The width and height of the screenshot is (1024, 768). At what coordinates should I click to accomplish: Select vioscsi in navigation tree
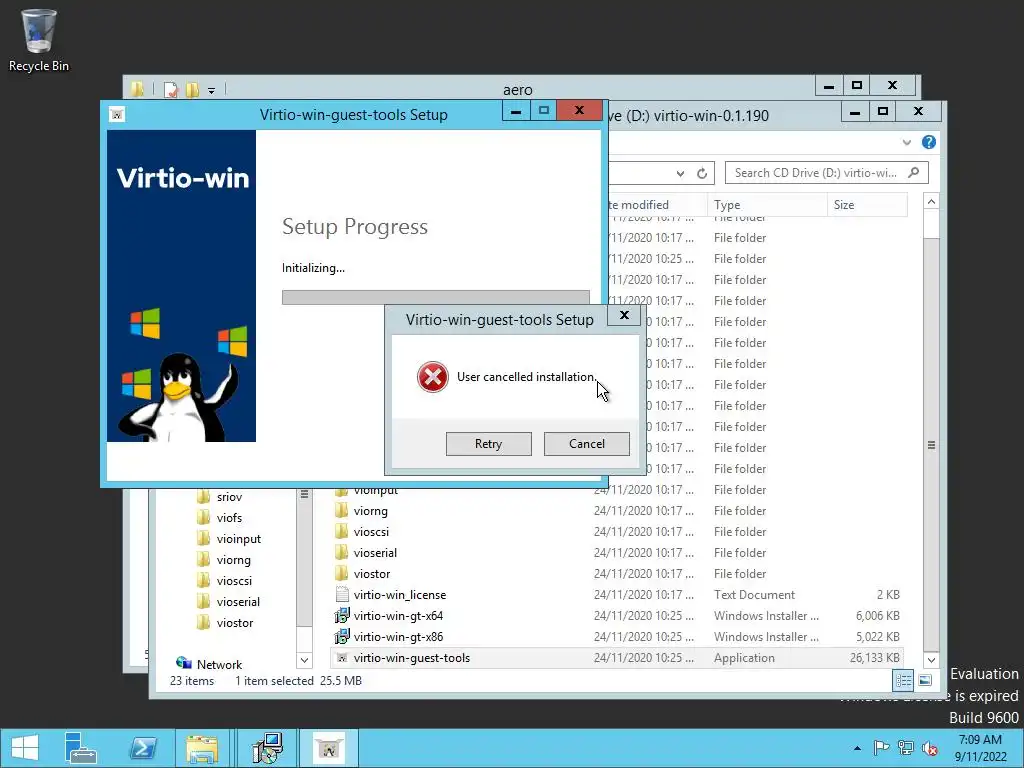[x=234, y=581]
